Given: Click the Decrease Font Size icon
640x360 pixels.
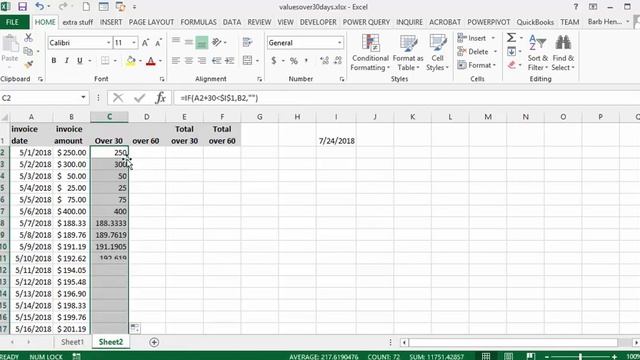Looking at the screenshot, I should [x=158, y=42].
